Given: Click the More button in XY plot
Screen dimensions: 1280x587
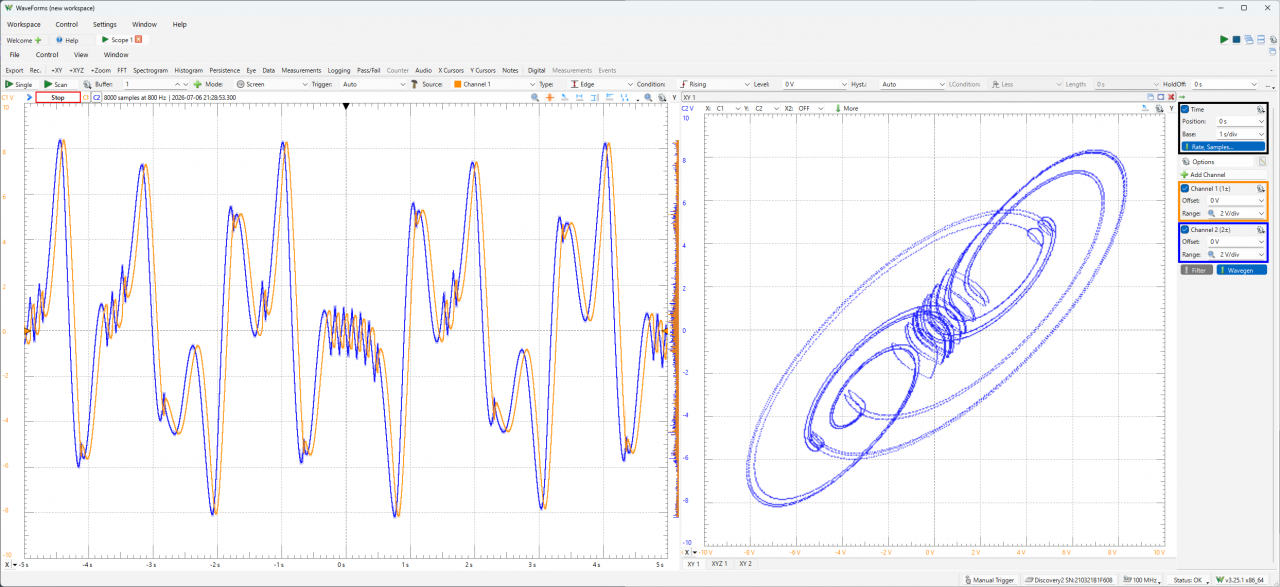Looking at the screenshot, I should (x=845, y=108).
